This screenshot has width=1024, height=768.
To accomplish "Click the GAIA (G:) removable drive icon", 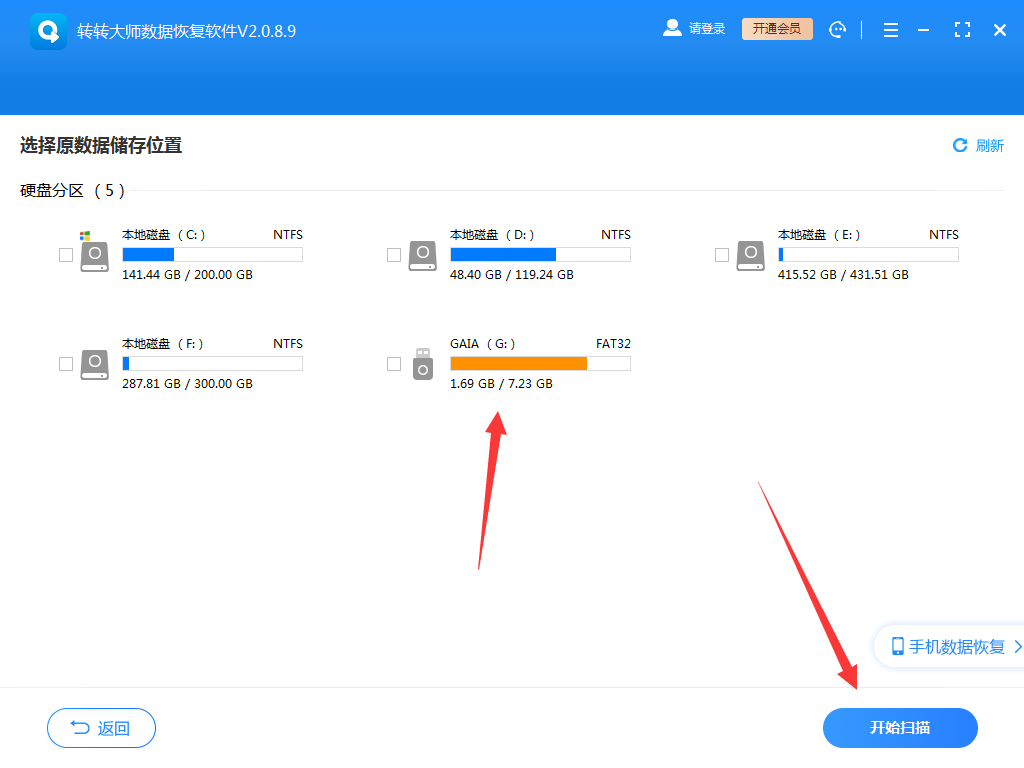I will point(422,364).
